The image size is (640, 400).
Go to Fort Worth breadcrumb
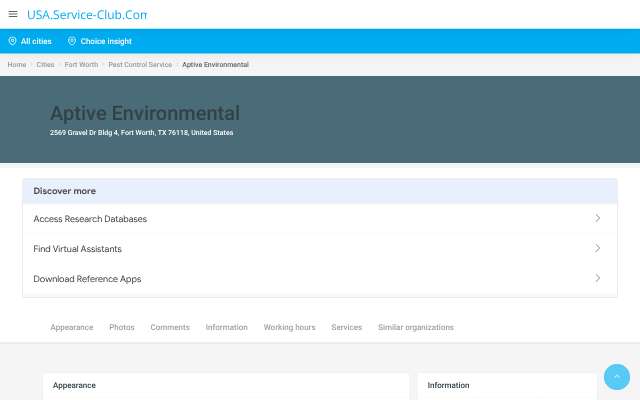tap(81, 64)
